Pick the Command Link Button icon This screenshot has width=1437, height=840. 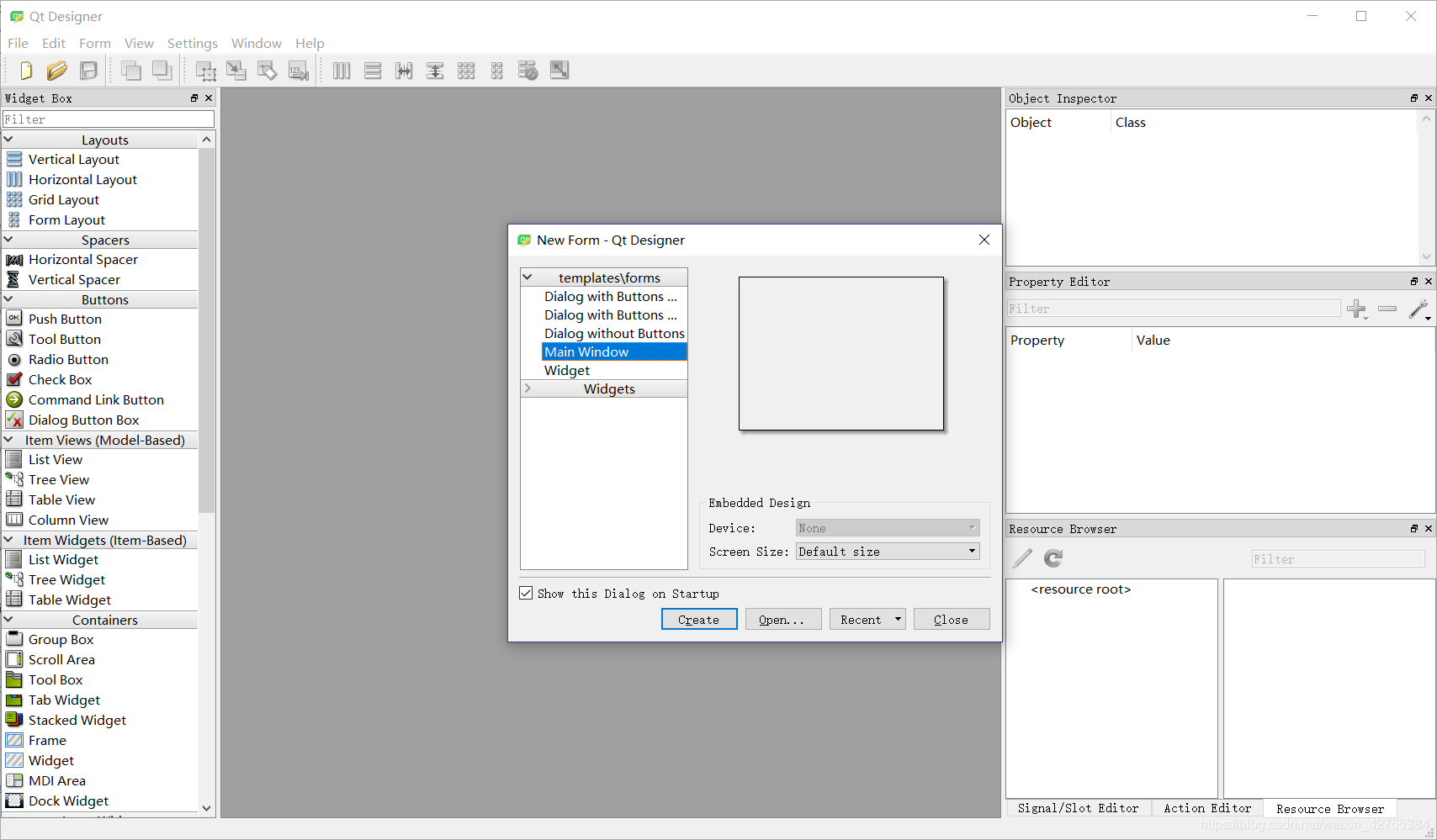[x=14, y=399]
